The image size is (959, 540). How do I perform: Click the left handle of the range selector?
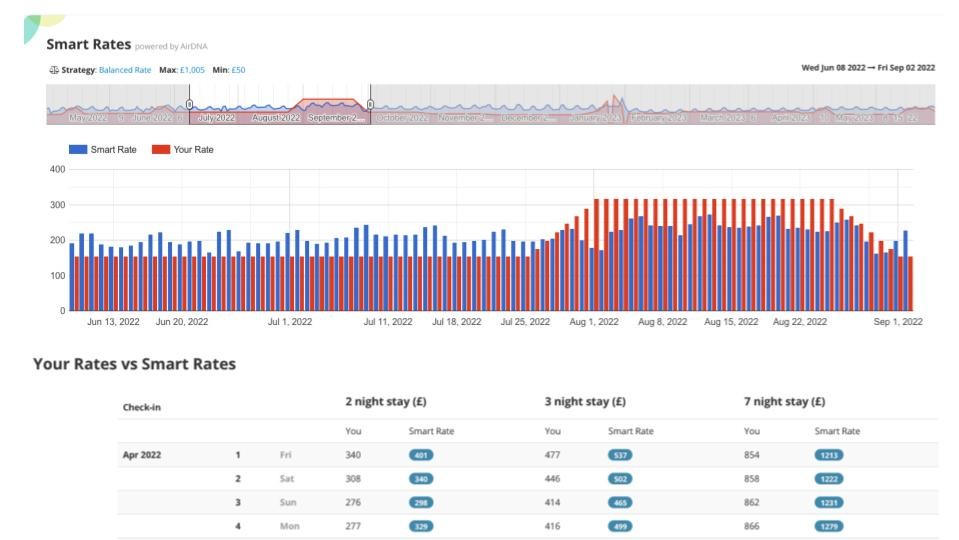(189, 104)
